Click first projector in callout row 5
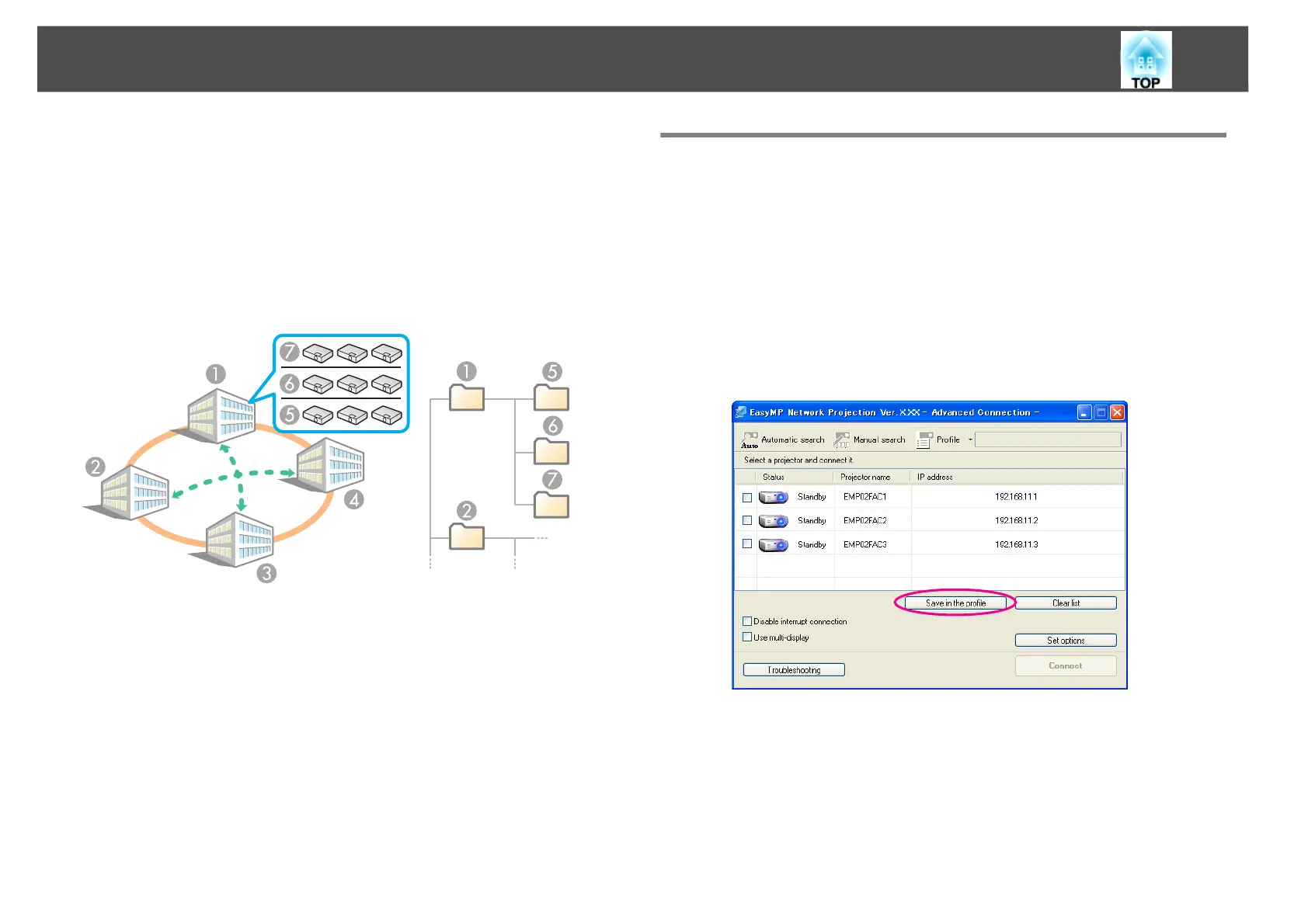1308x924 pixels. point(318,415)
